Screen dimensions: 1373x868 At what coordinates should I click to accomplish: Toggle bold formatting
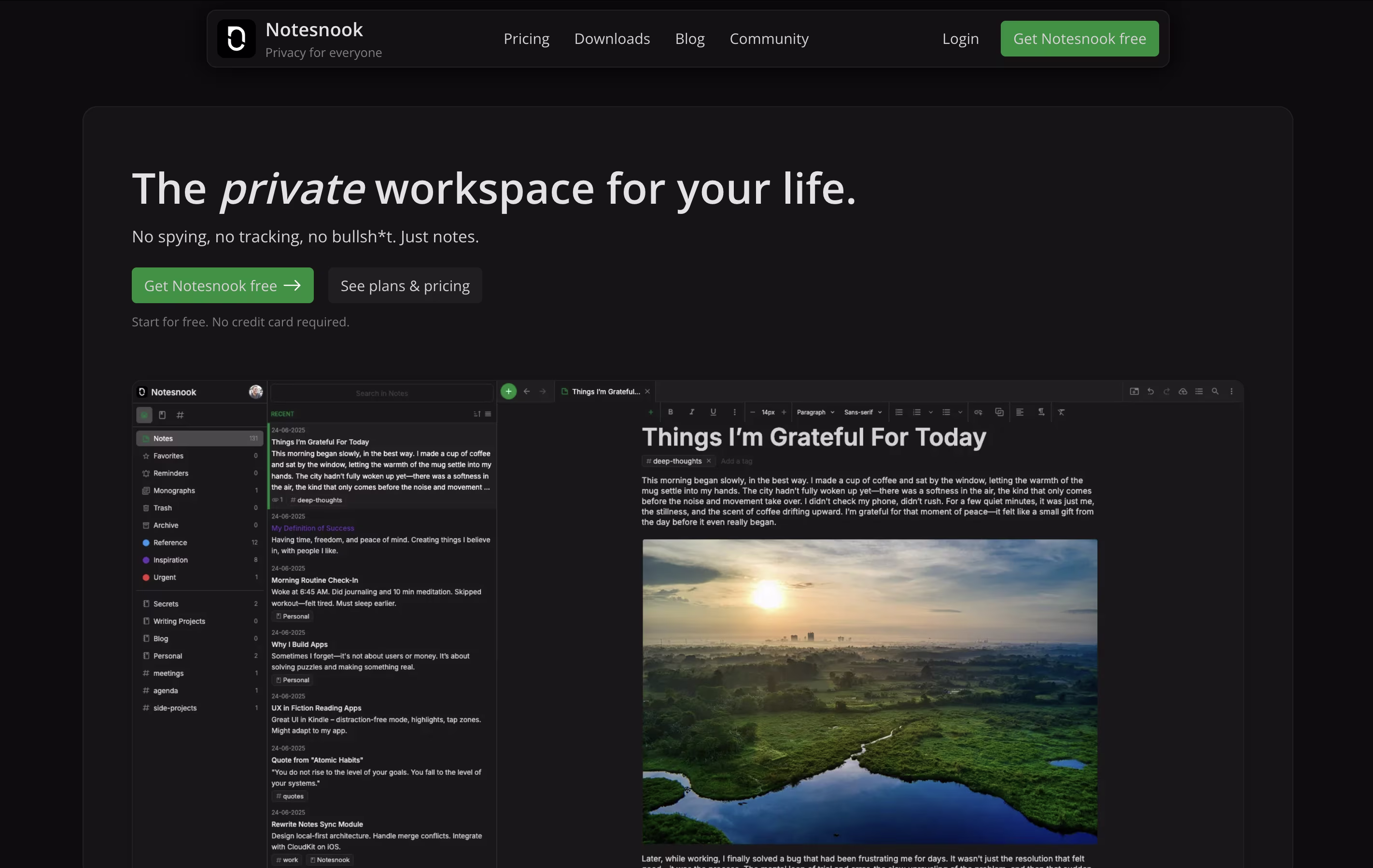(671, 412)
